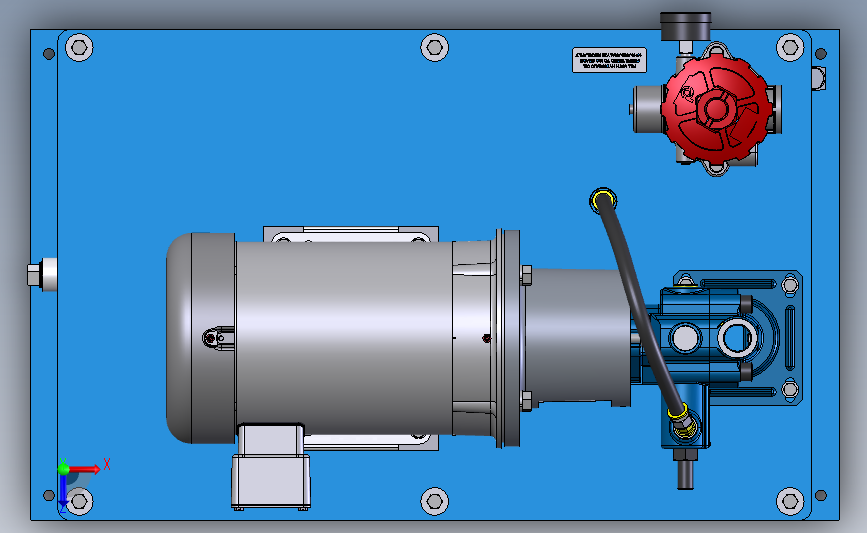
Task: Select the black curved hose
Action: (640, 305)
